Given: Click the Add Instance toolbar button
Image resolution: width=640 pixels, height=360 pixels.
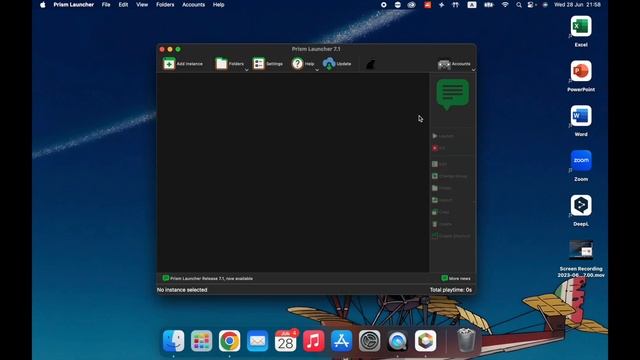Looking at the screenshot, I should click(183, 64).
